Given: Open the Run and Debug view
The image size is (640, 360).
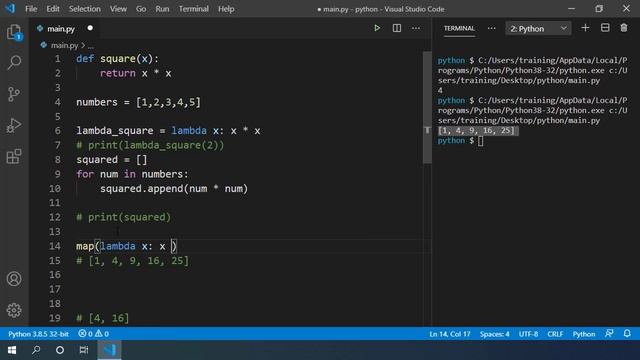Looking at the screenshot, I should point(14,126).
